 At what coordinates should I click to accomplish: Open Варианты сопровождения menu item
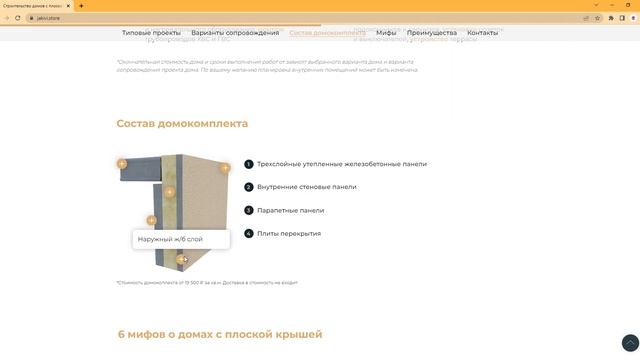click(235, 33)
